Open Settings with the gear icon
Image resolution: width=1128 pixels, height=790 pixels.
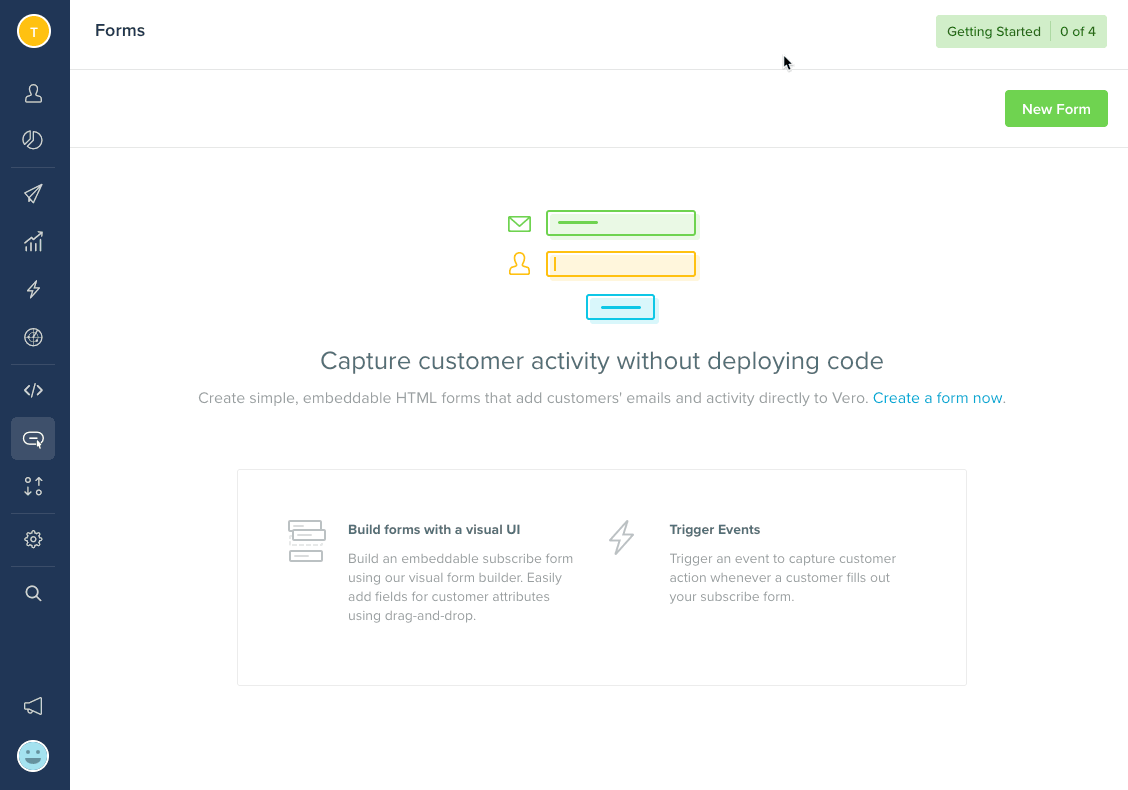[x=33, y=539]
